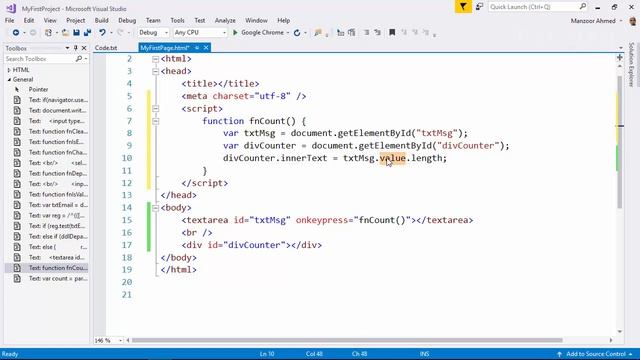
Task: Open the Google Chrome browser dropdown arrow
Action: [288, 33]
